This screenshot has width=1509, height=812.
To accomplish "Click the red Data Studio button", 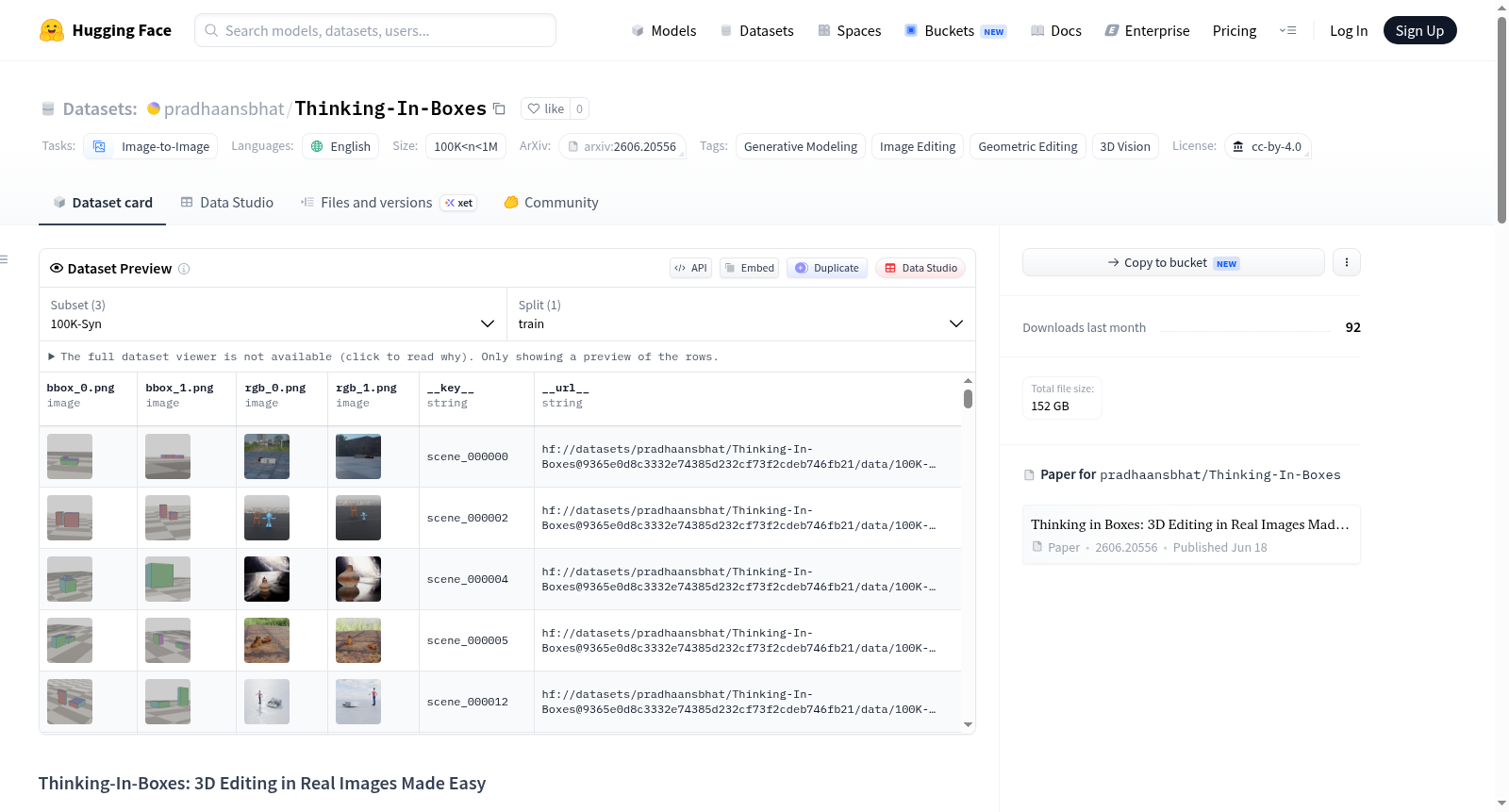I will click(x=920, y=268).
